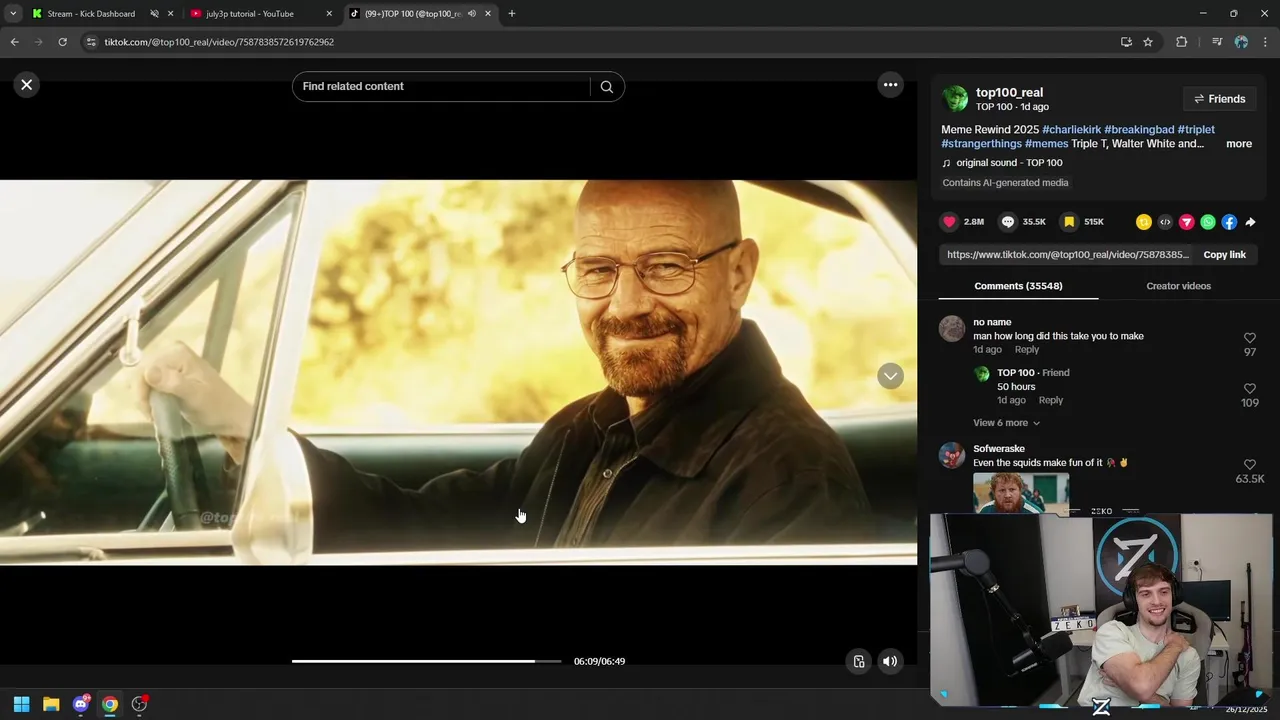Open the #triplet hashtag
The height and width of the screenshot is (720, 1280).
[x=1196, y=130]
